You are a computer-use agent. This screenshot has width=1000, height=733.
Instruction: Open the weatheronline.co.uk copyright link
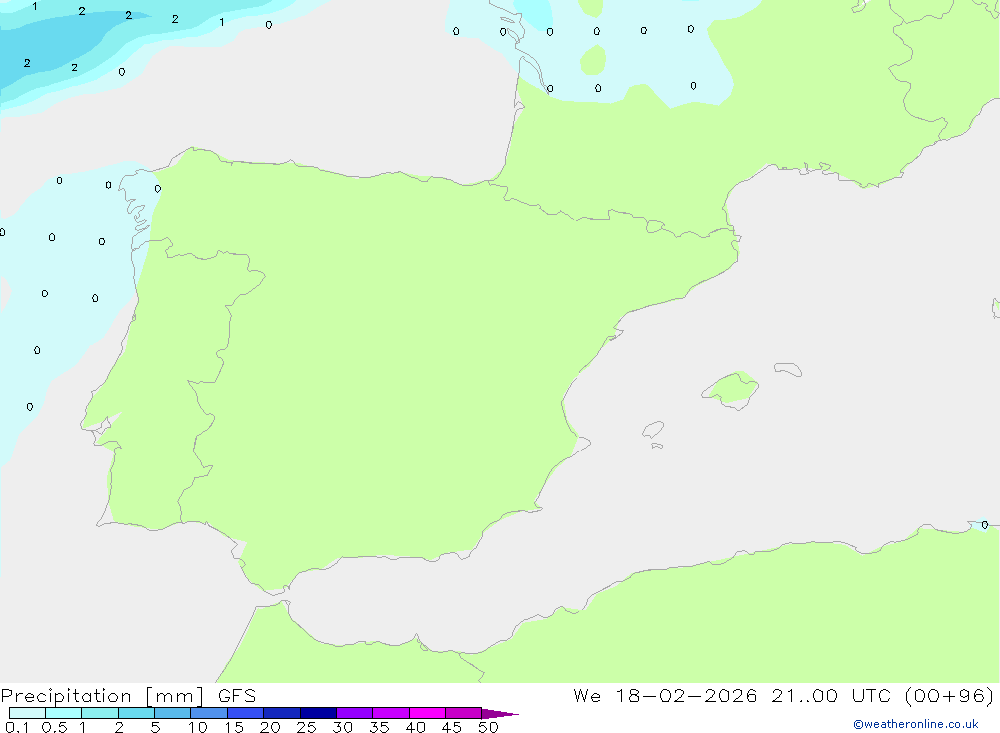coord(916,724)
